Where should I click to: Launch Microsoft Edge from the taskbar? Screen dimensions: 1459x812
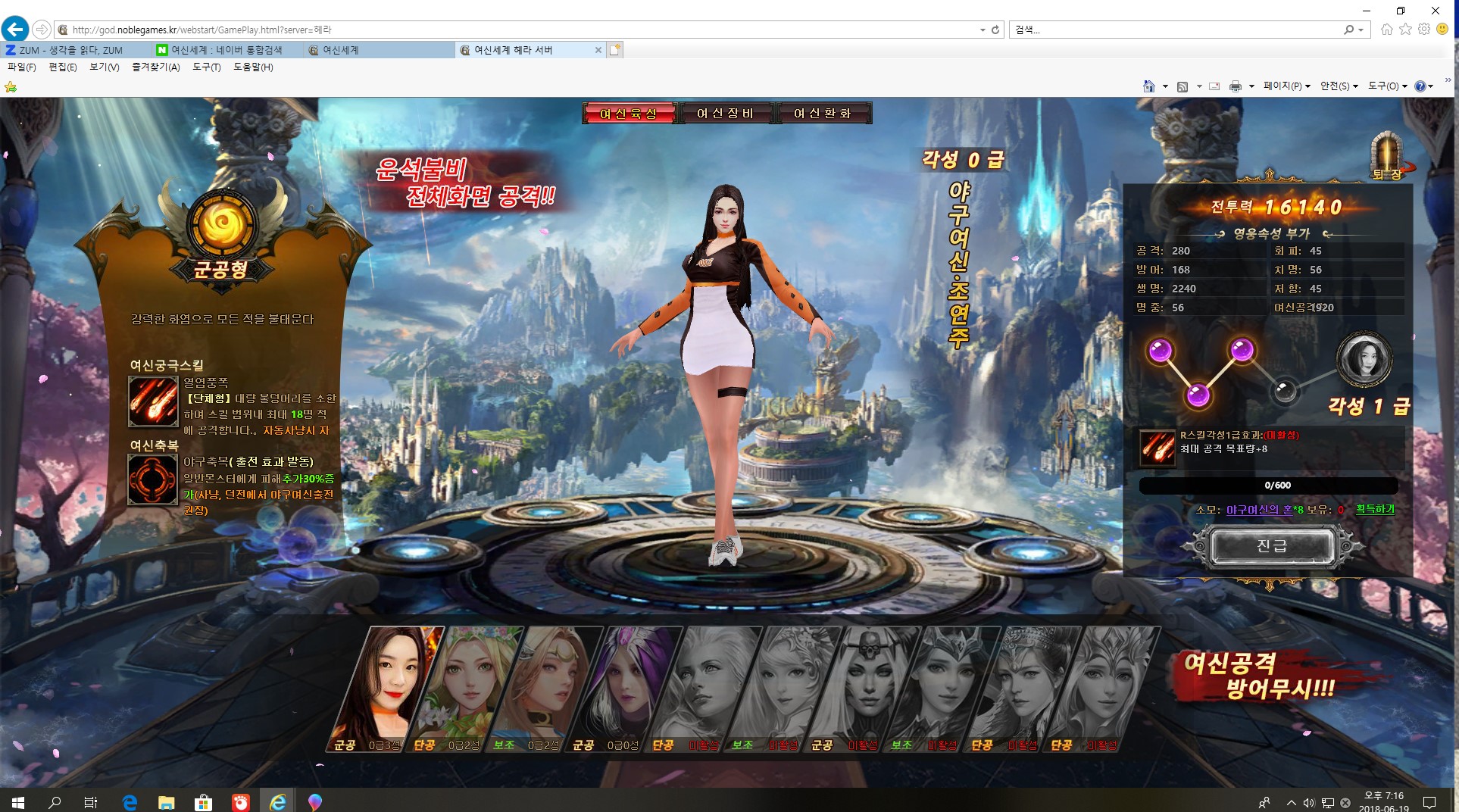(x=130, y=802)
